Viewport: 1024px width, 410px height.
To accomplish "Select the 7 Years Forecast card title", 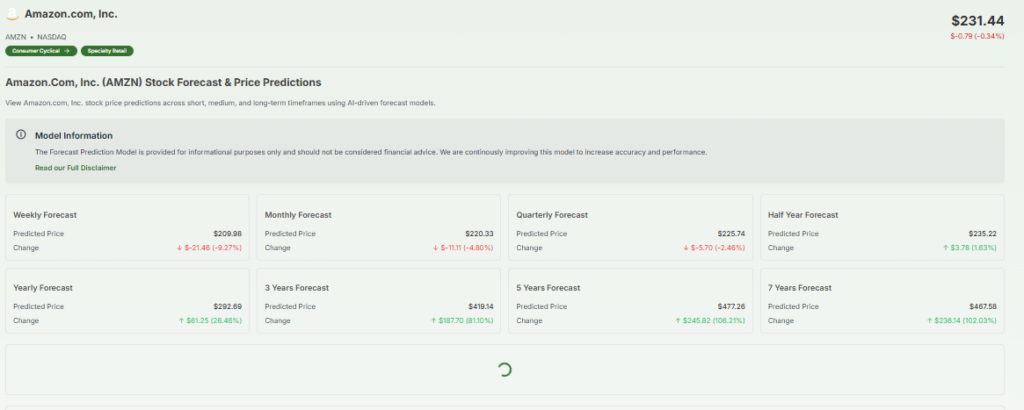I will 799,288.
